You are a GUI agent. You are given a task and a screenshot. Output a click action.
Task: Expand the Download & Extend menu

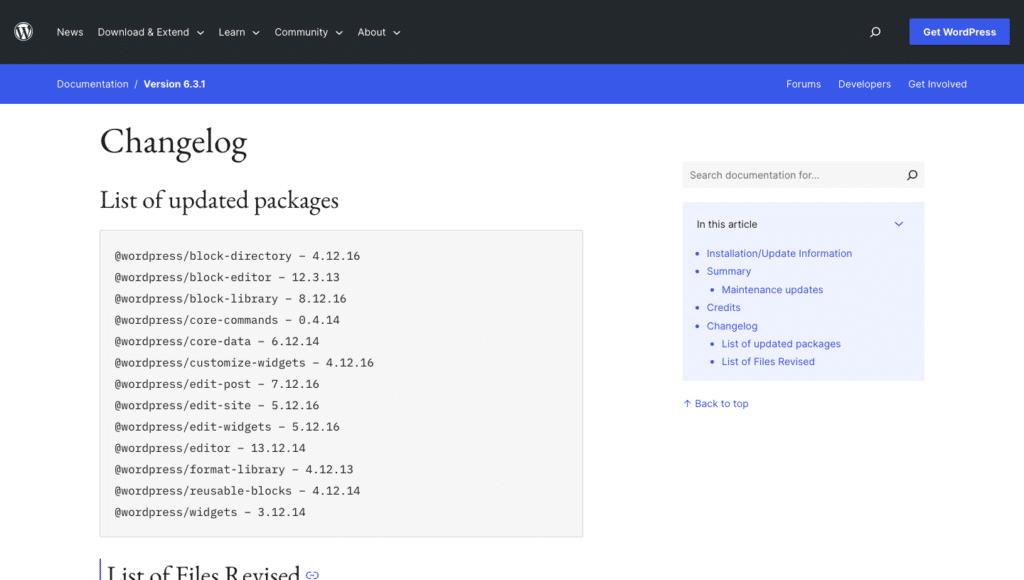pos(151,32)
